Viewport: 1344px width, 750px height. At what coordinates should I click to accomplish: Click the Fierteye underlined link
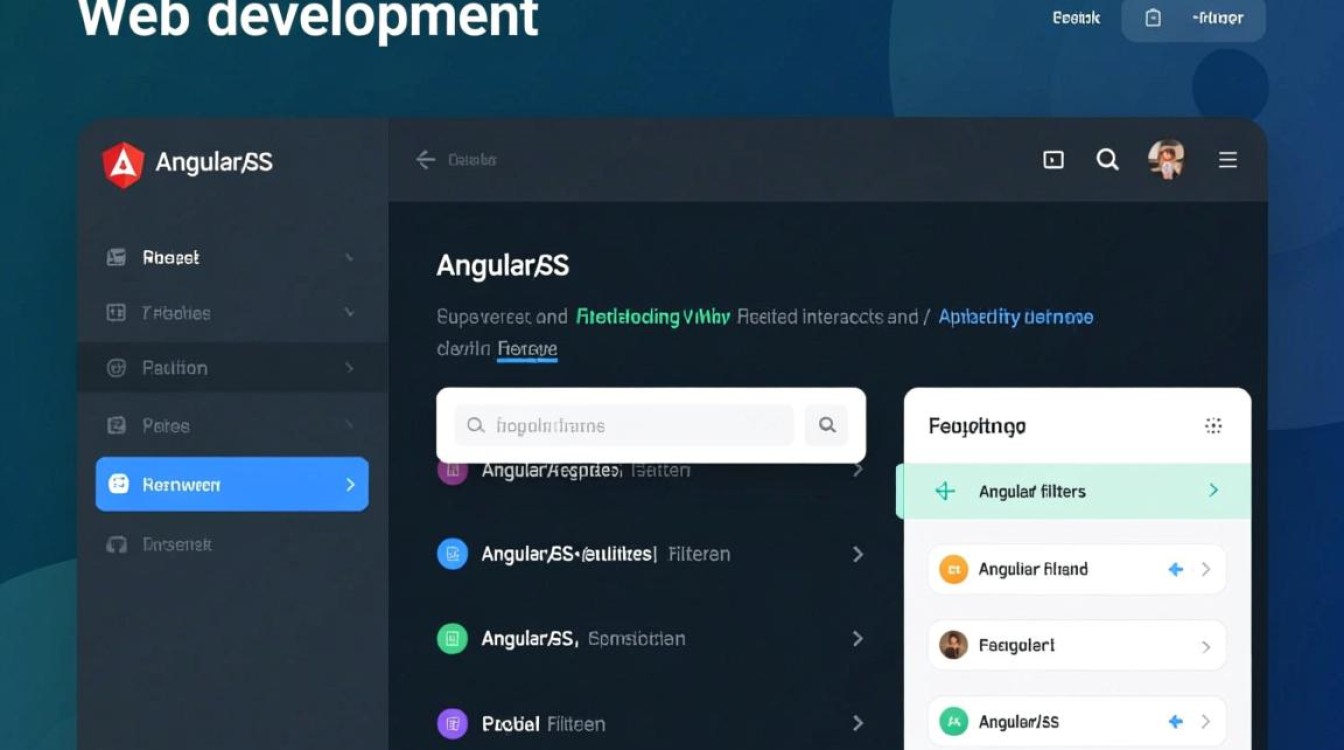click(x=527, y=349)
